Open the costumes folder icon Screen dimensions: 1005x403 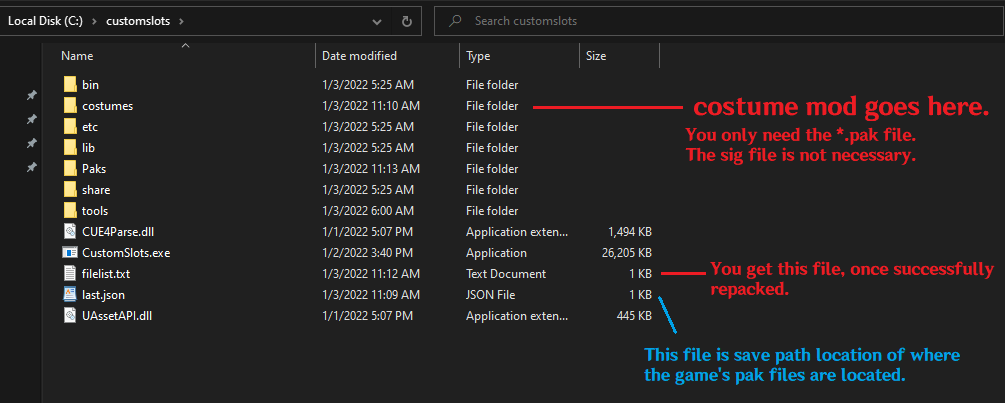click(71, 106)
